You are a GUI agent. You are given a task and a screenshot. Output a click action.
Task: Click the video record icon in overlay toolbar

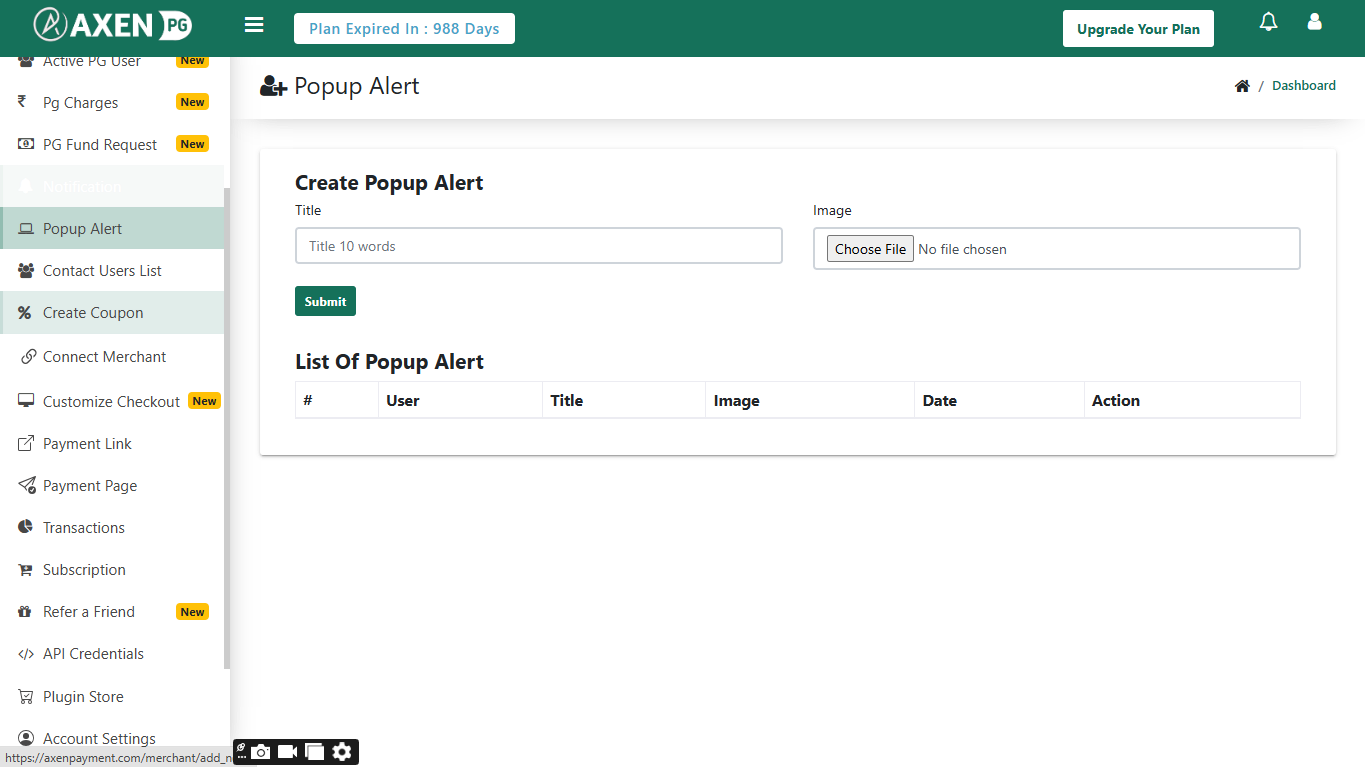[288, 752]
